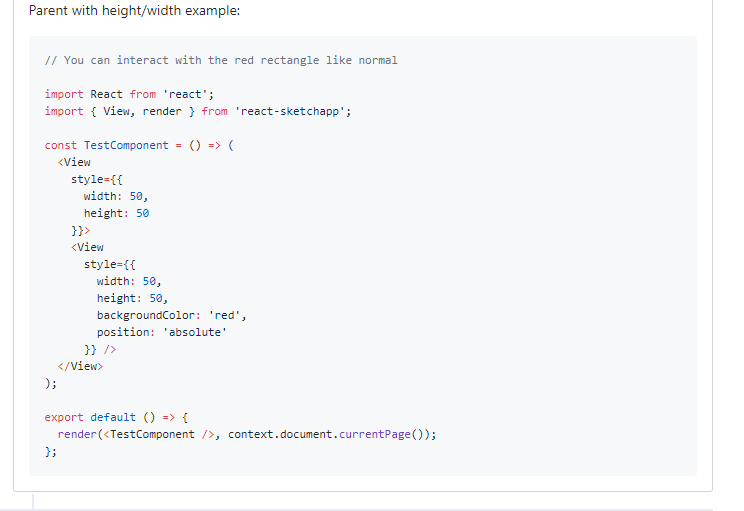Viewport: 744px width, 511px height.
Task: Click the outer View 'width: 50,' line
Action: (x=116, y=196)
